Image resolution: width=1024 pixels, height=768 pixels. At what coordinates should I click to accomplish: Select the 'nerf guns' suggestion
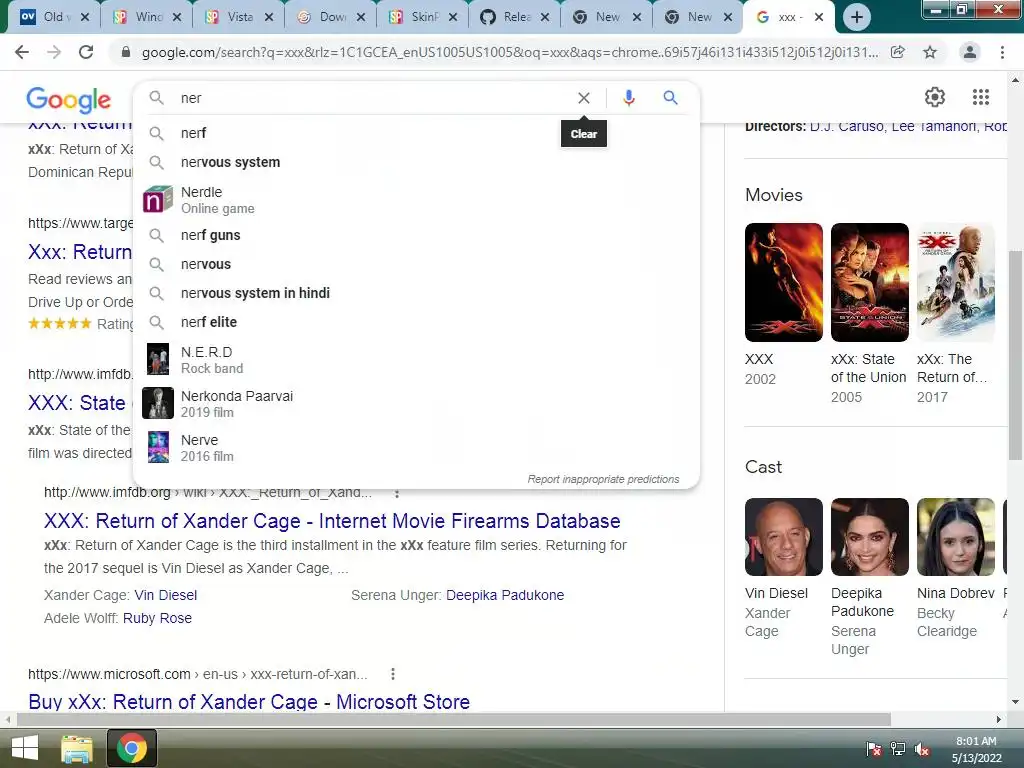click(x=416, y=235)
